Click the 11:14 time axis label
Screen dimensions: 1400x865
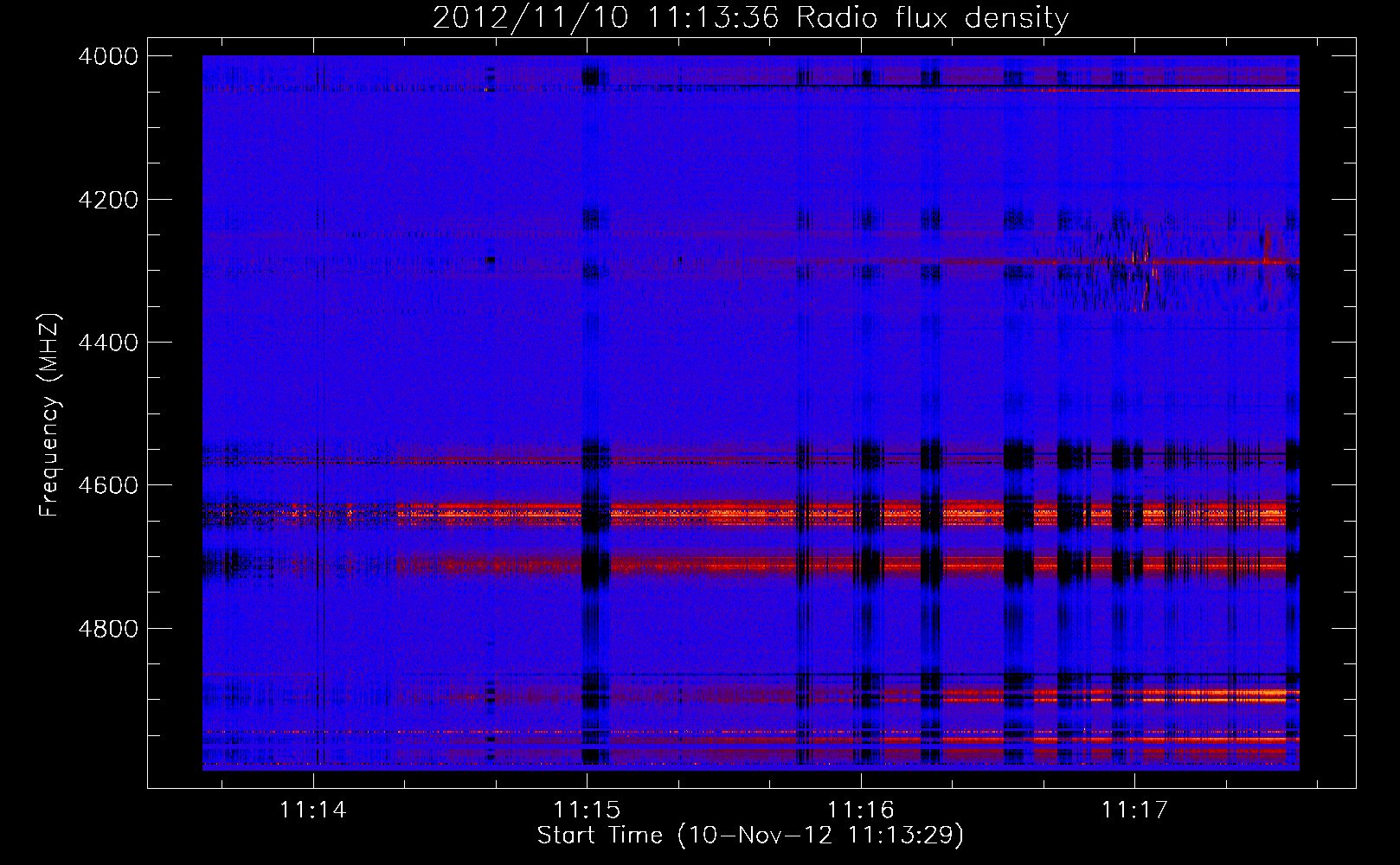click(313, 811)
